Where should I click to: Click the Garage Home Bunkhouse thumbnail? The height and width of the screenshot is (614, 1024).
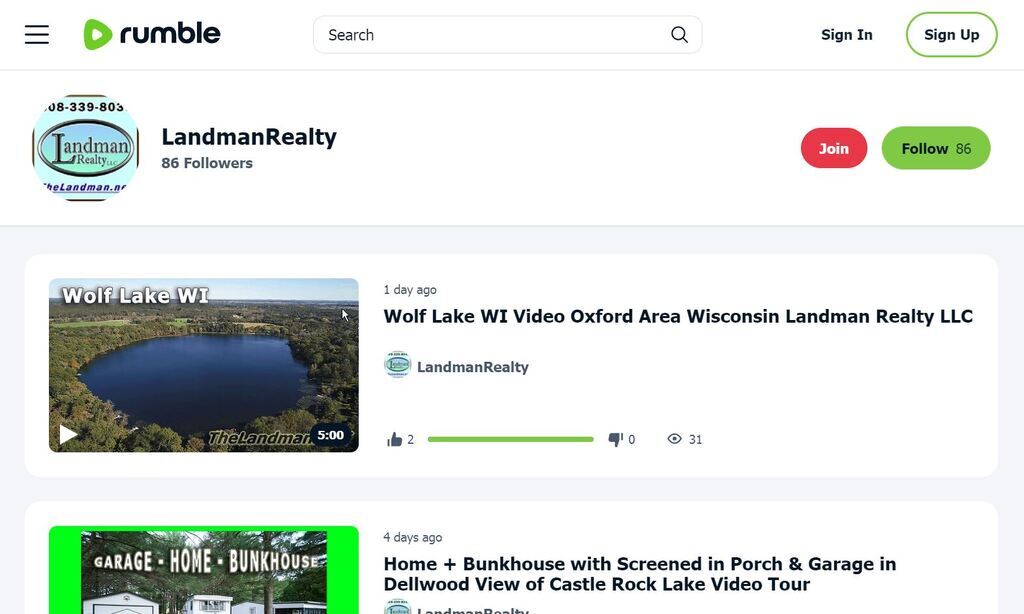pos(203,570)
